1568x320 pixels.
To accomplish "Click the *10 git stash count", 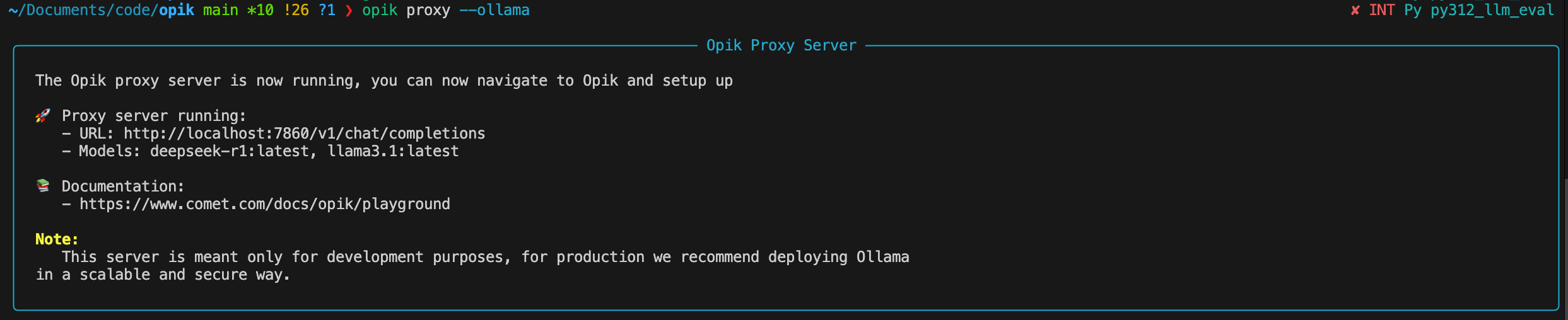I will tap(260, 10).
